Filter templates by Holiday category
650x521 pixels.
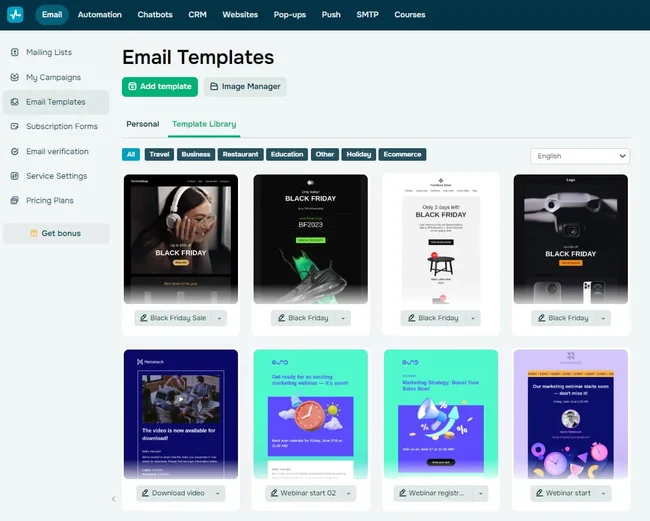[357, 155]
